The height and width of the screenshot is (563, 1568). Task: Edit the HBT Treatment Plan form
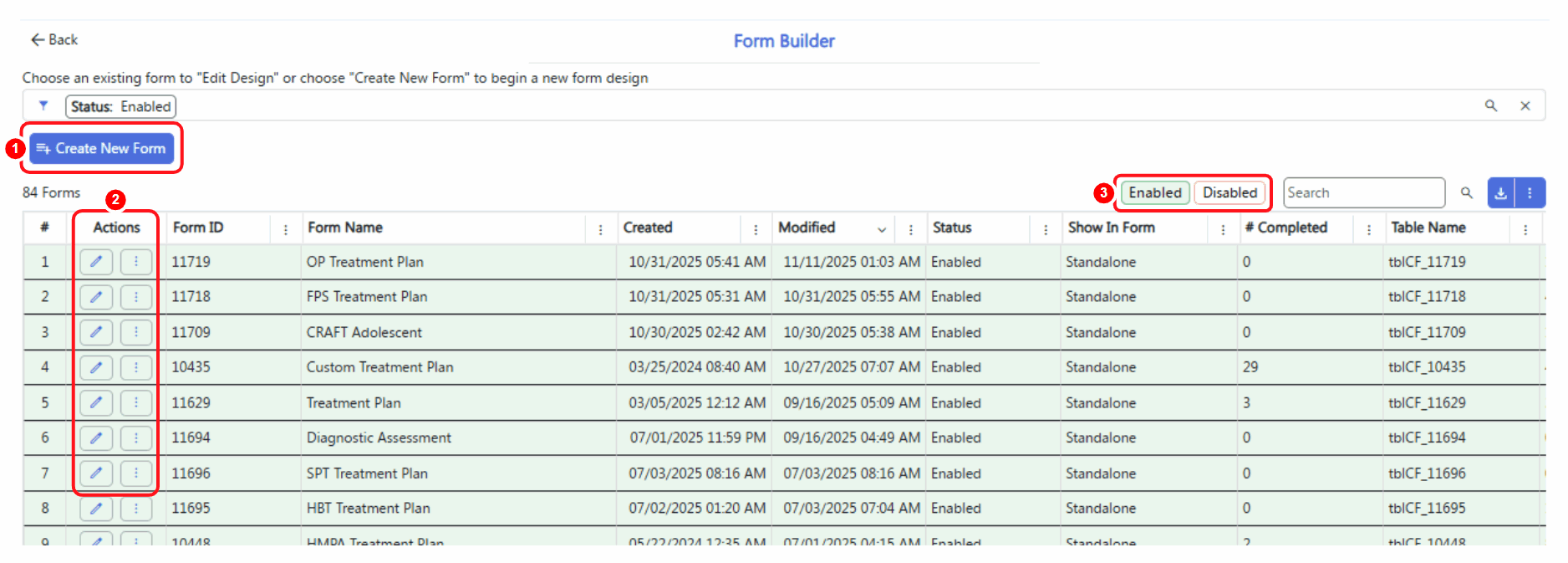(x=96, y=509)
